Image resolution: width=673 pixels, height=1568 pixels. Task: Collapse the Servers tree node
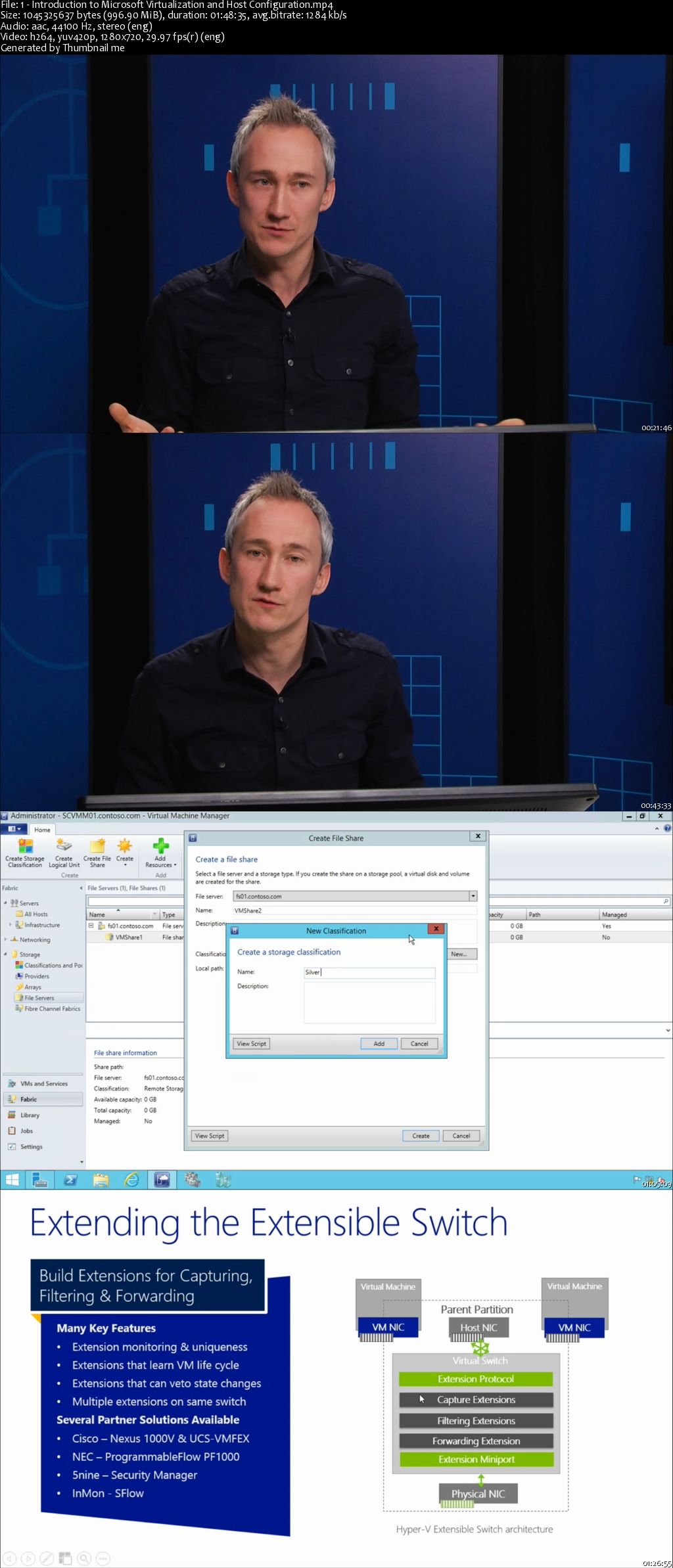click(x=5, y=903)
